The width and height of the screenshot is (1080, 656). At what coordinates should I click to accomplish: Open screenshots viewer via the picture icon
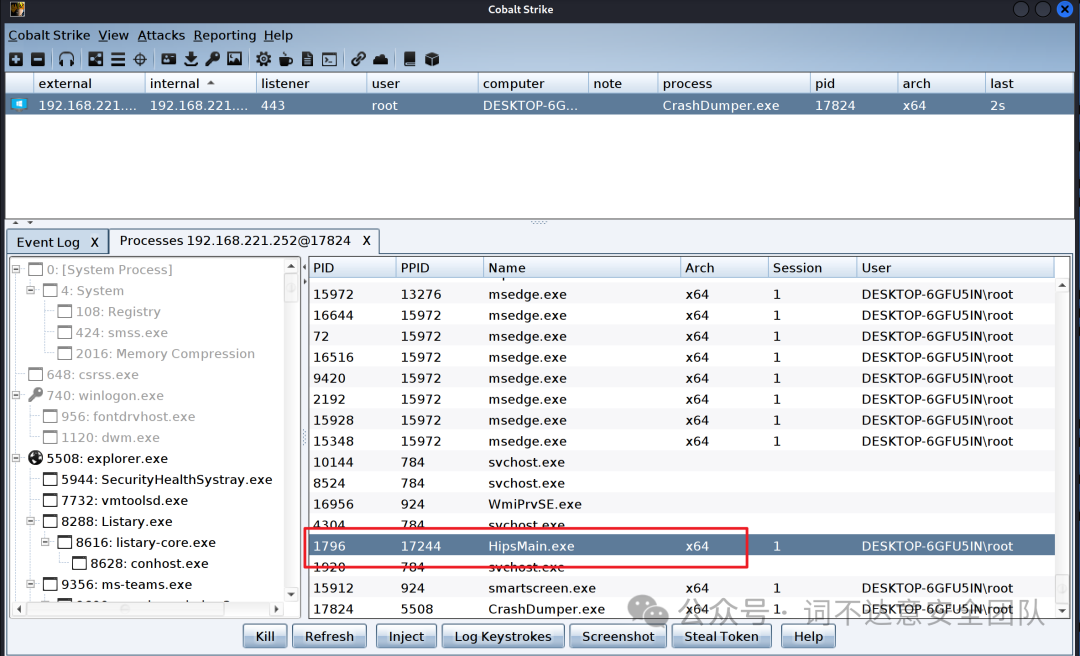click(x=235, y=60)
